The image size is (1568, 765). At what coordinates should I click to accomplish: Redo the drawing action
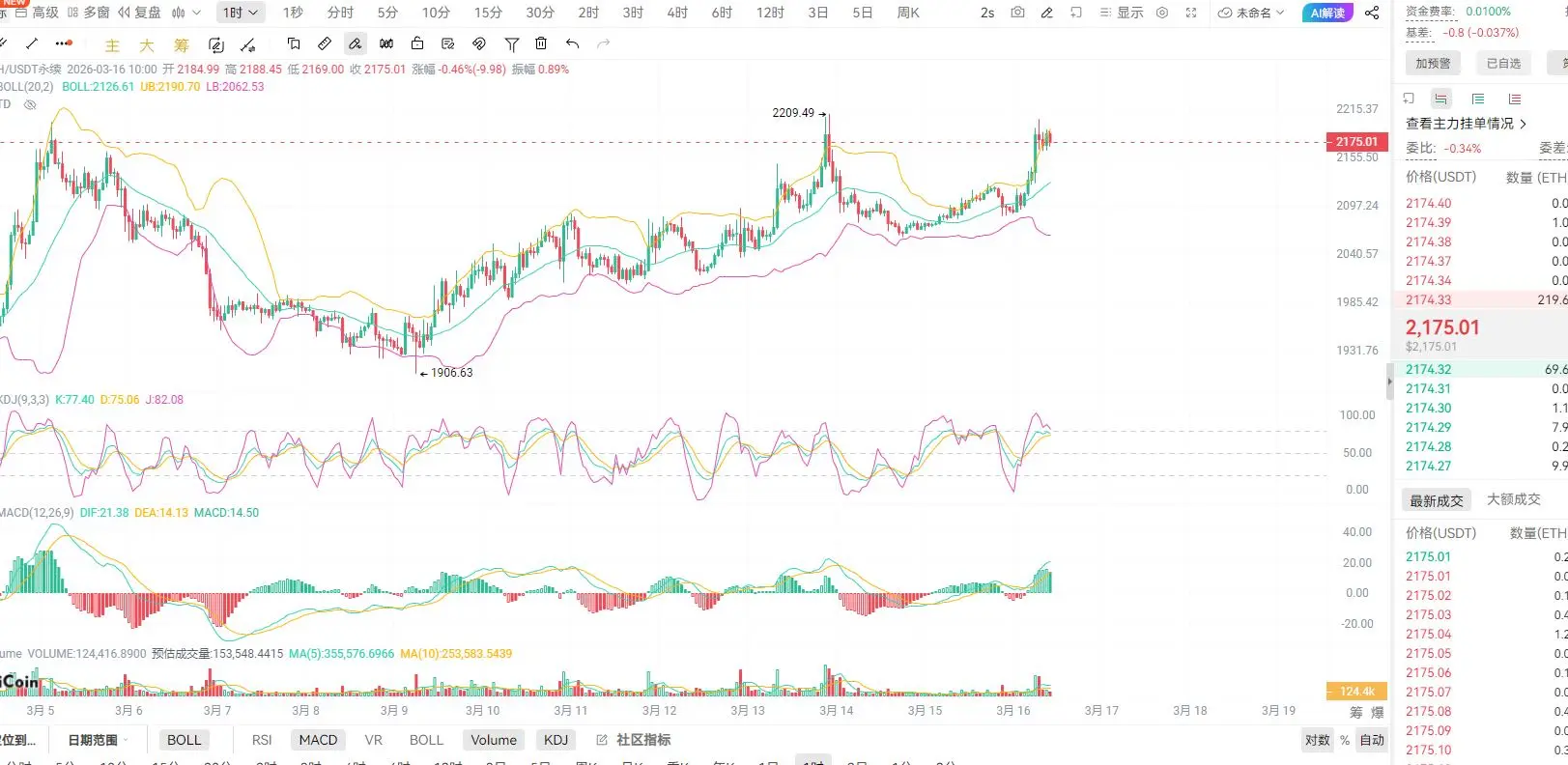pyautogui.click(x=604, y=43)
